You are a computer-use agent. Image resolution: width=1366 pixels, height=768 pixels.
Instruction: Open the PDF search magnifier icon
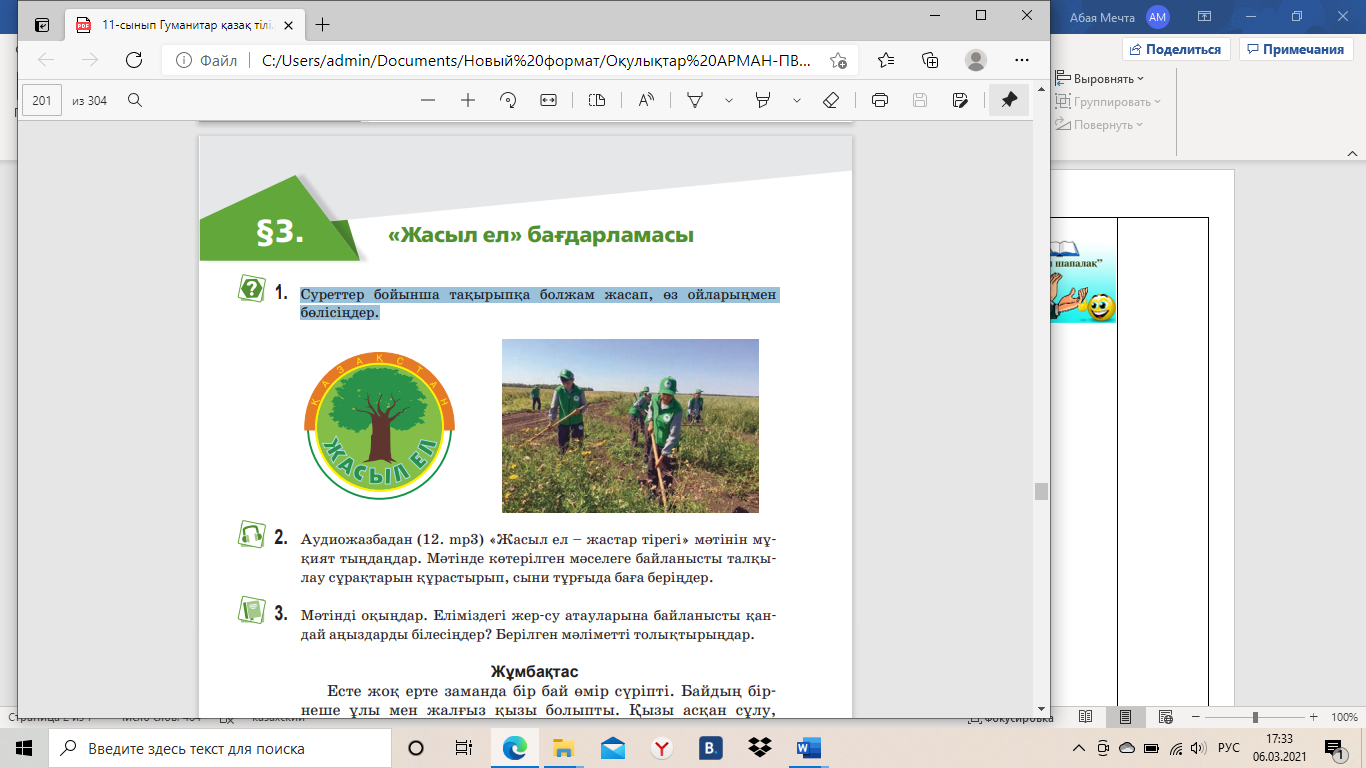[x=135, y=100]
